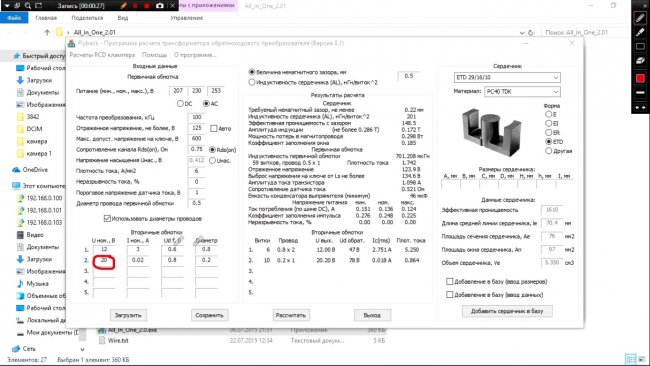
Task: Click into the second winding voltage field
Action: coord(104,260)
